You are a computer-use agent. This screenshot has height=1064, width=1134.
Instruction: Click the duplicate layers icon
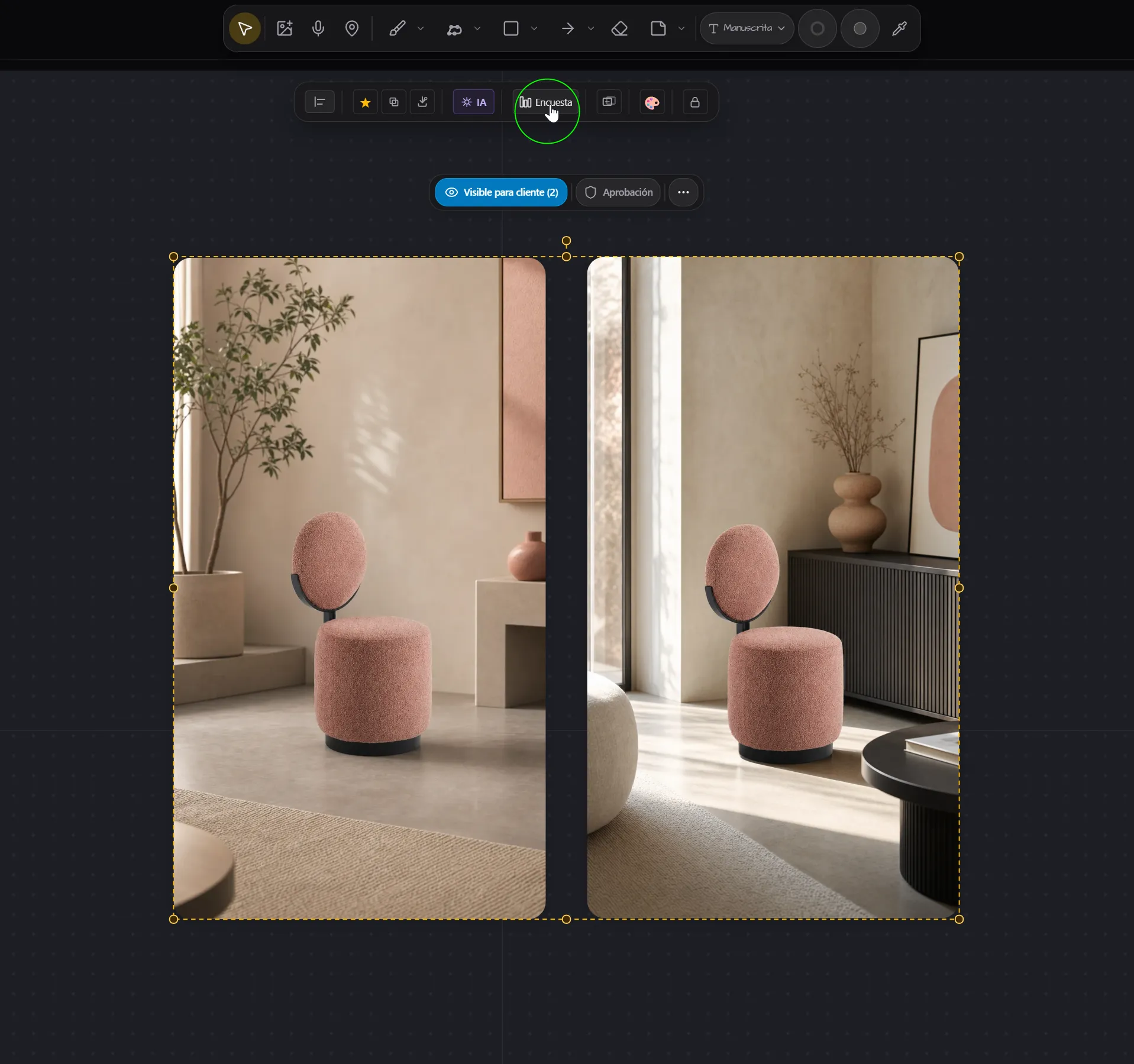point(394,102)
